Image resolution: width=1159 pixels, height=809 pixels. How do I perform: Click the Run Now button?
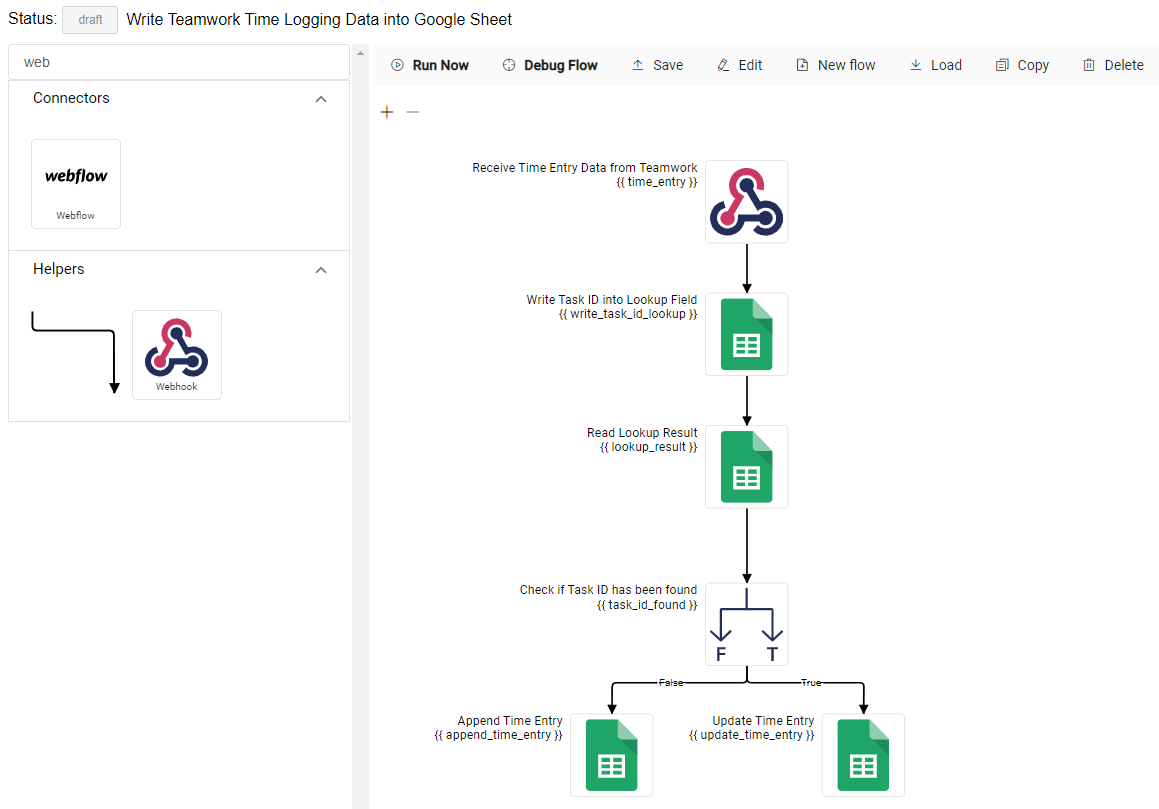point(429,65)
